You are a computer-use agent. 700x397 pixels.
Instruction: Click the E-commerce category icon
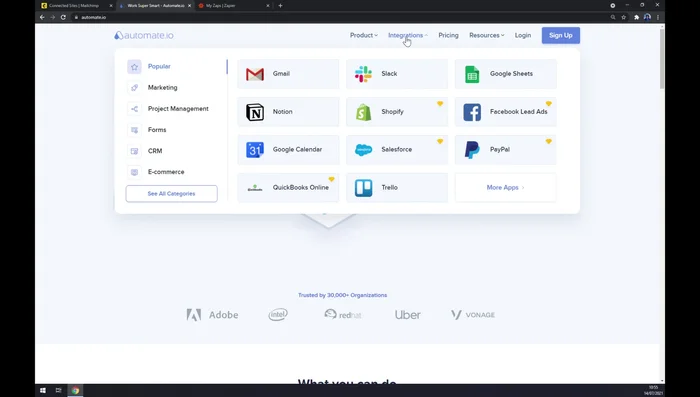[134, 172]
